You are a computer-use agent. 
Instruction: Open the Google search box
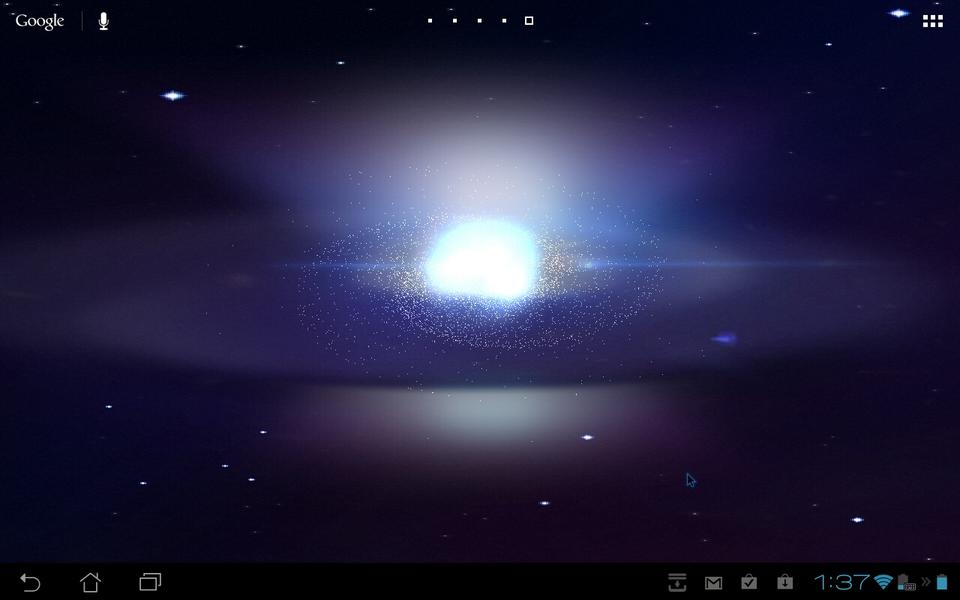pyautogui.click(x=40, y=21)
